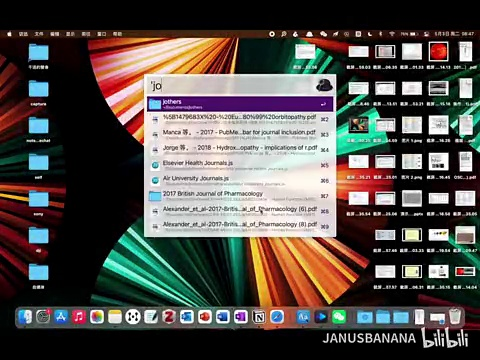Select the red circle image thumbnail on desktop
The width and height of the screenshot is (480, 360).
[438, 52]
